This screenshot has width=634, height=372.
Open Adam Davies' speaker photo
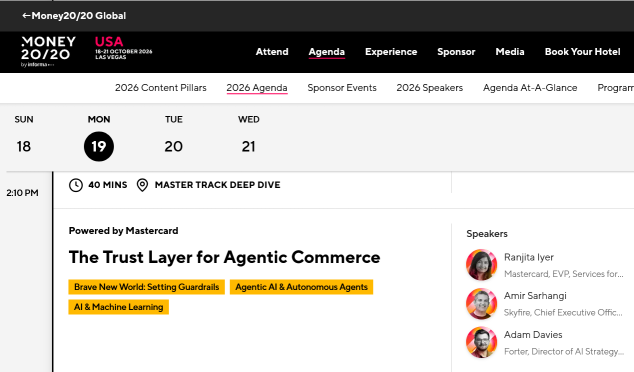(x=481, y=342)
